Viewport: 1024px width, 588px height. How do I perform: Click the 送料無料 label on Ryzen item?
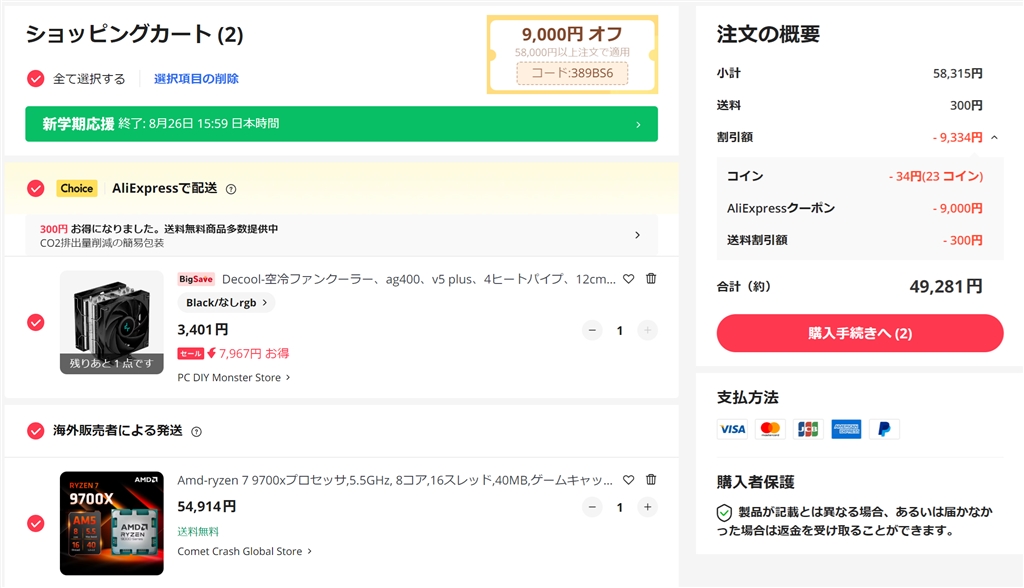198,532
